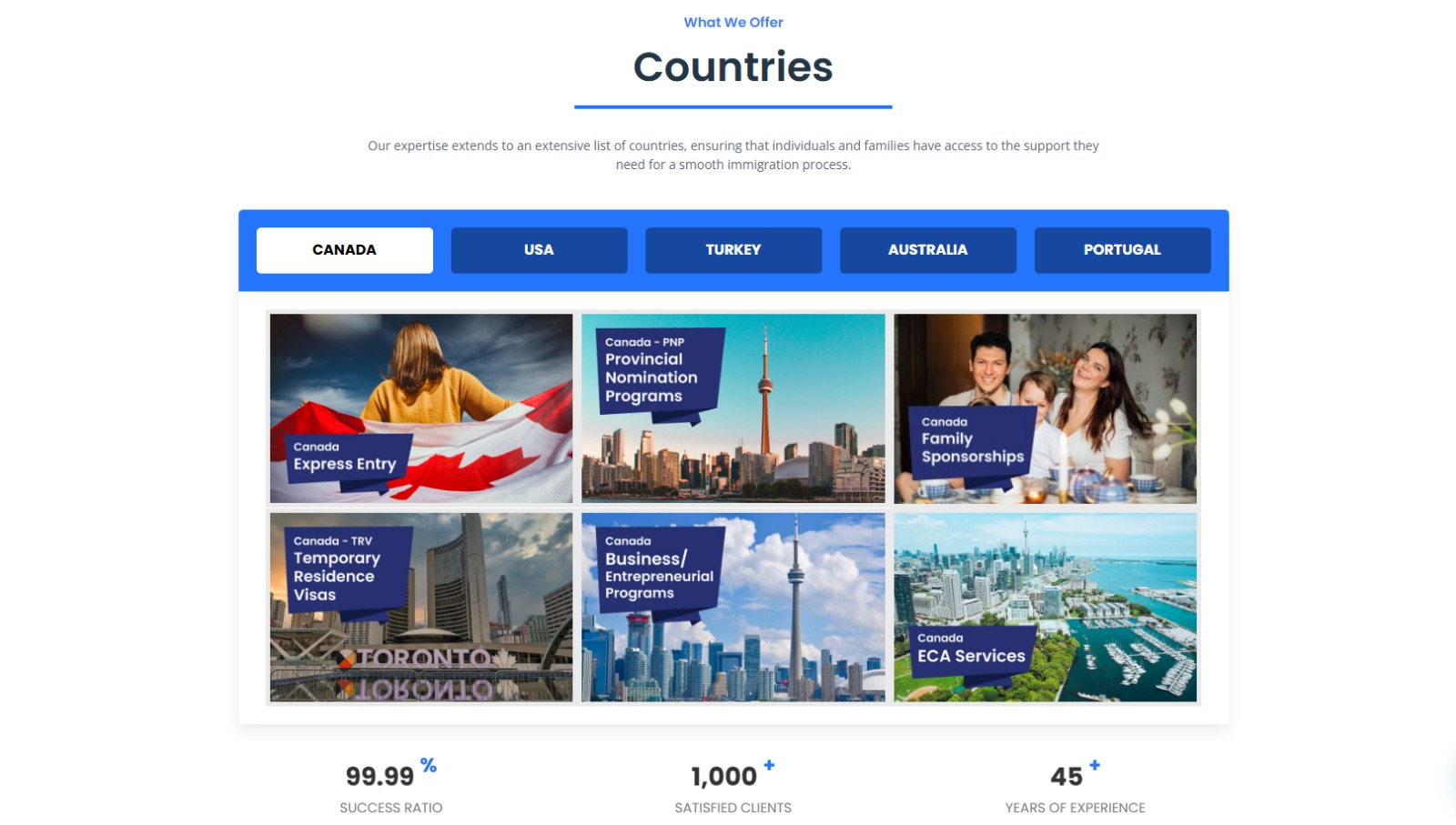Open Temporary Residence Visas card

click(x=421, y=607)
